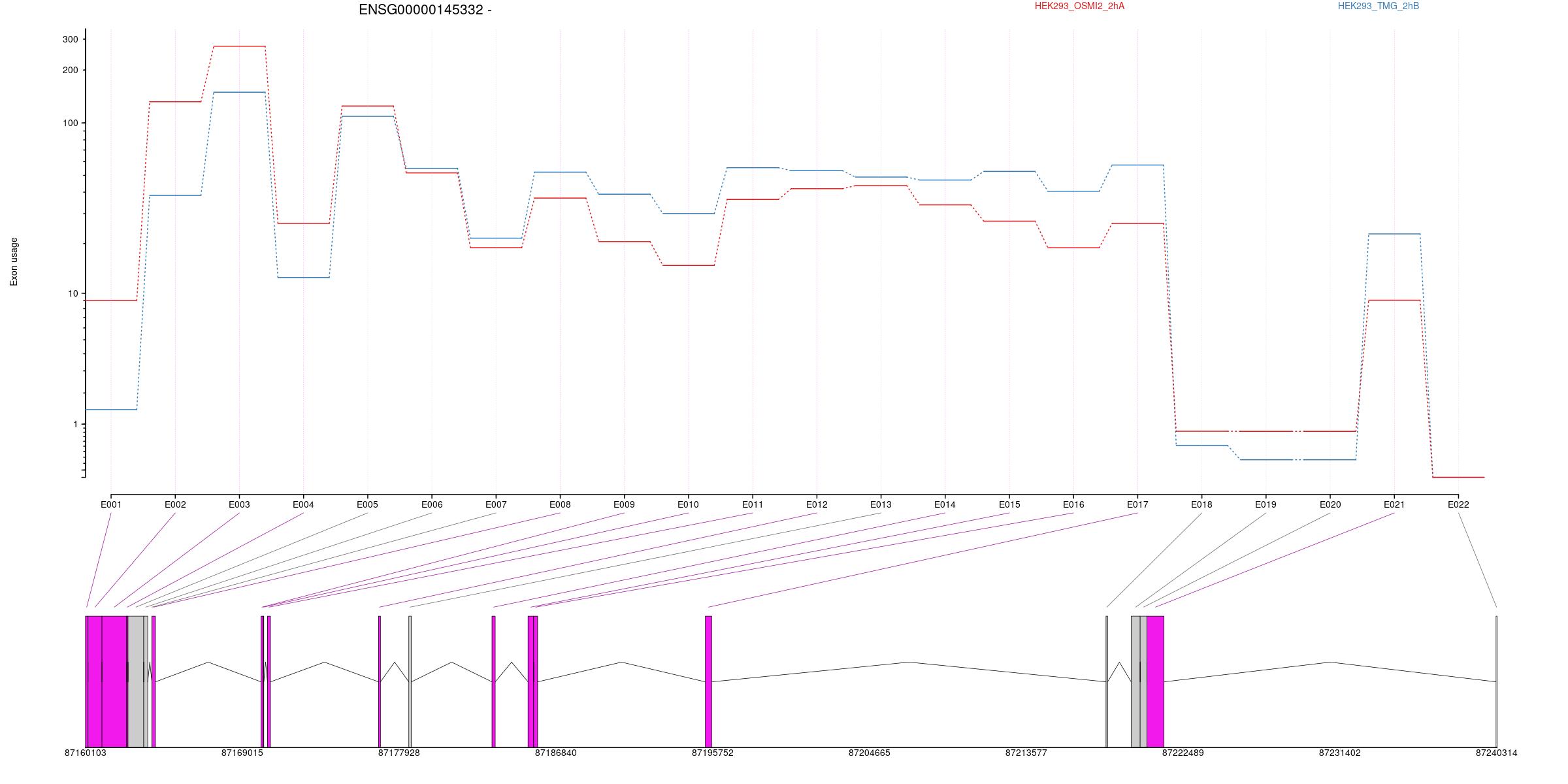Click y-axis tick value 10
The image size is (1568, 784).
[73, 293]
